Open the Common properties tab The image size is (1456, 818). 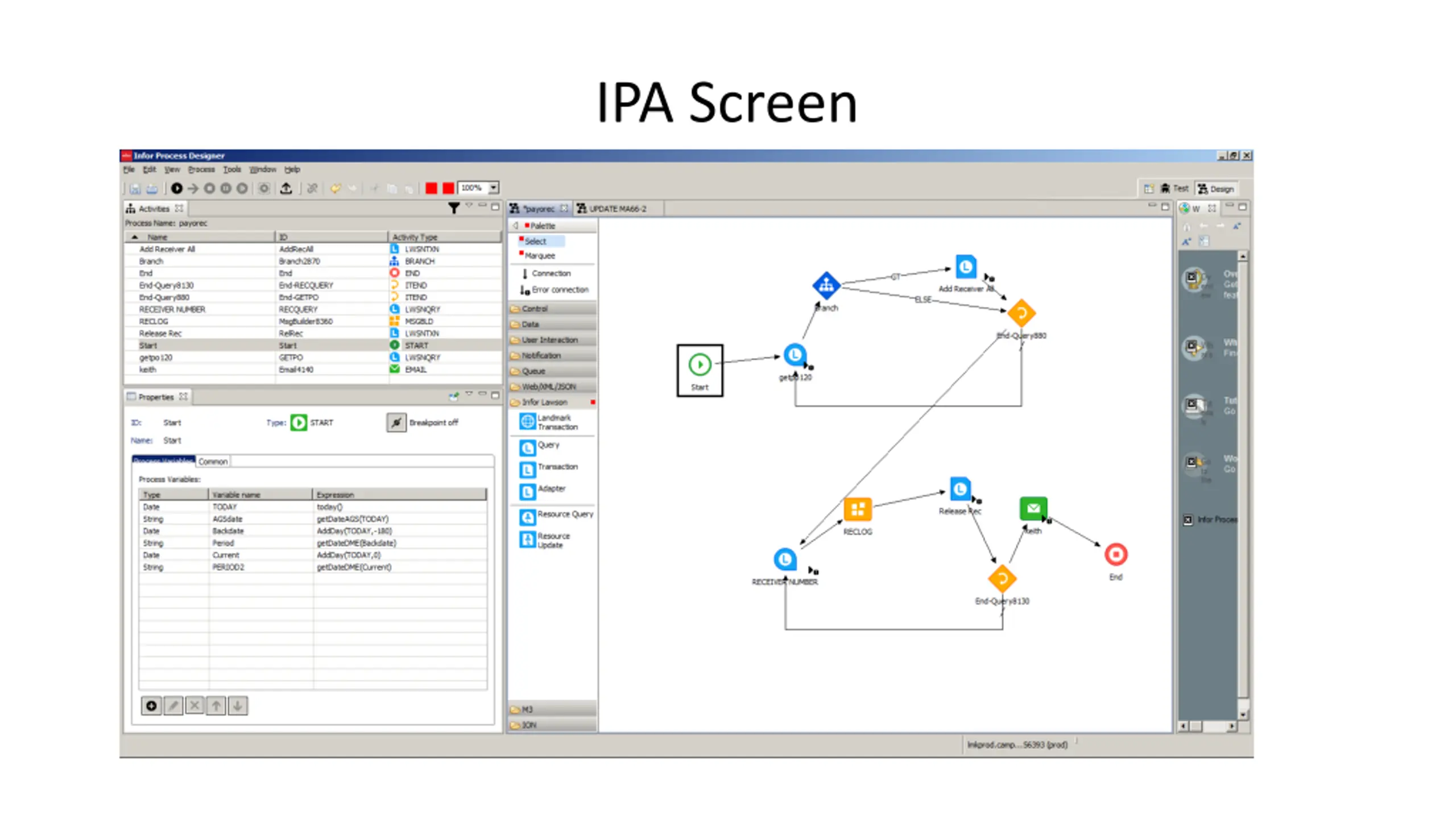pyautogui.click(x=213, y=462)
